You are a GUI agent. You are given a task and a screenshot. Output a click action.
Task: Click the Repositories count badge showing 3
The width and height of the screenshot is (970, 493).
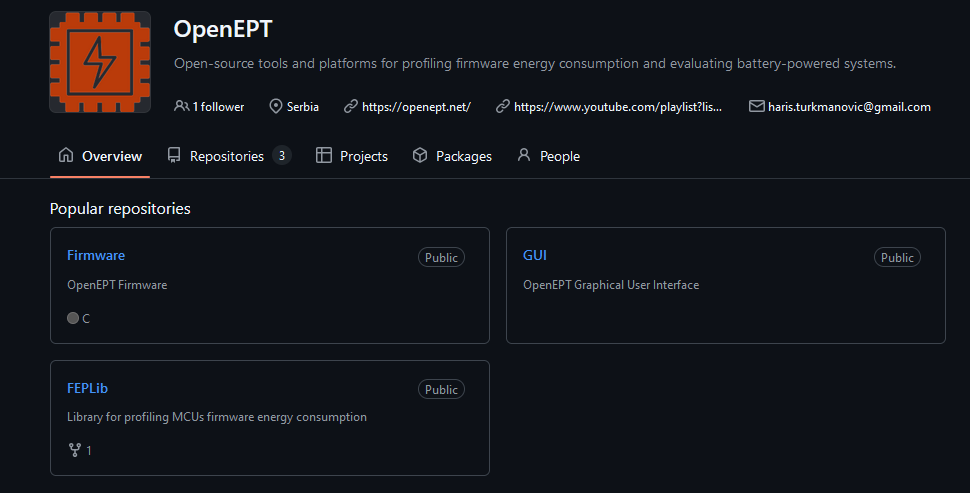click(x=282, y=156)
